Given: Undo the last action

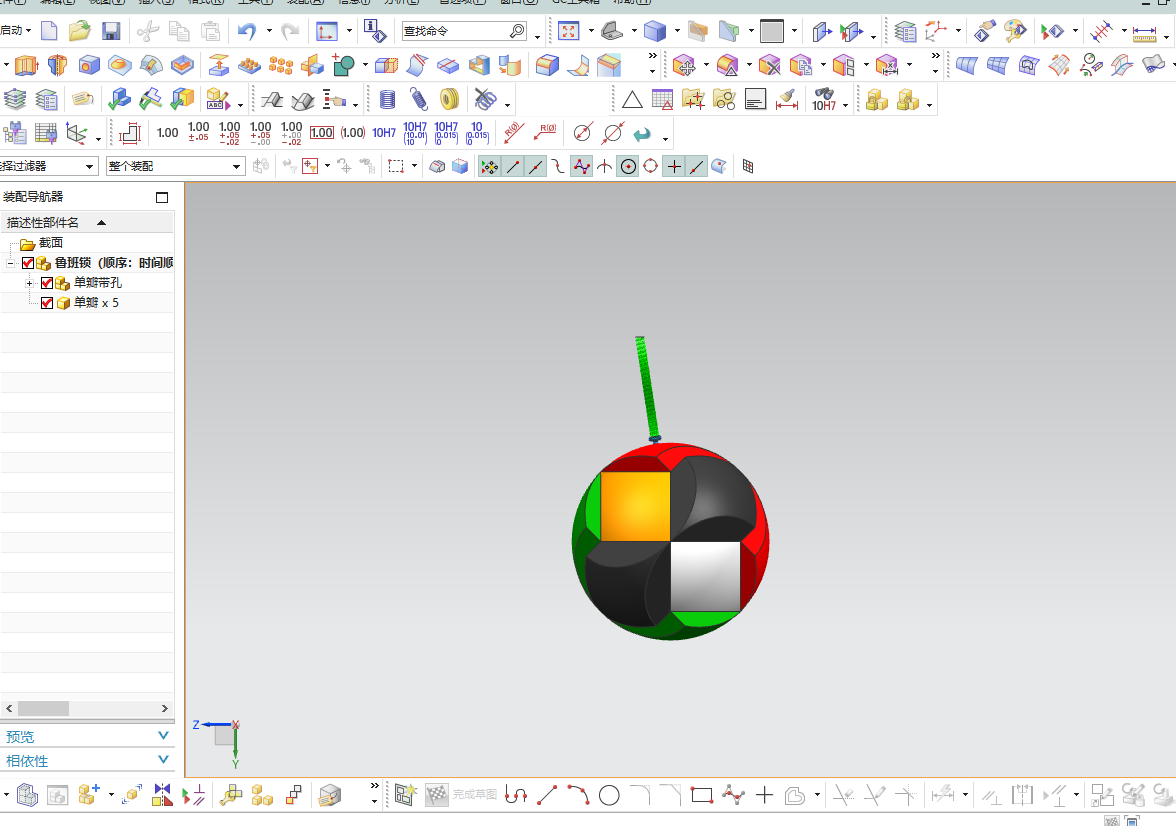Looking at the screenshot, I should click(247, 31).
